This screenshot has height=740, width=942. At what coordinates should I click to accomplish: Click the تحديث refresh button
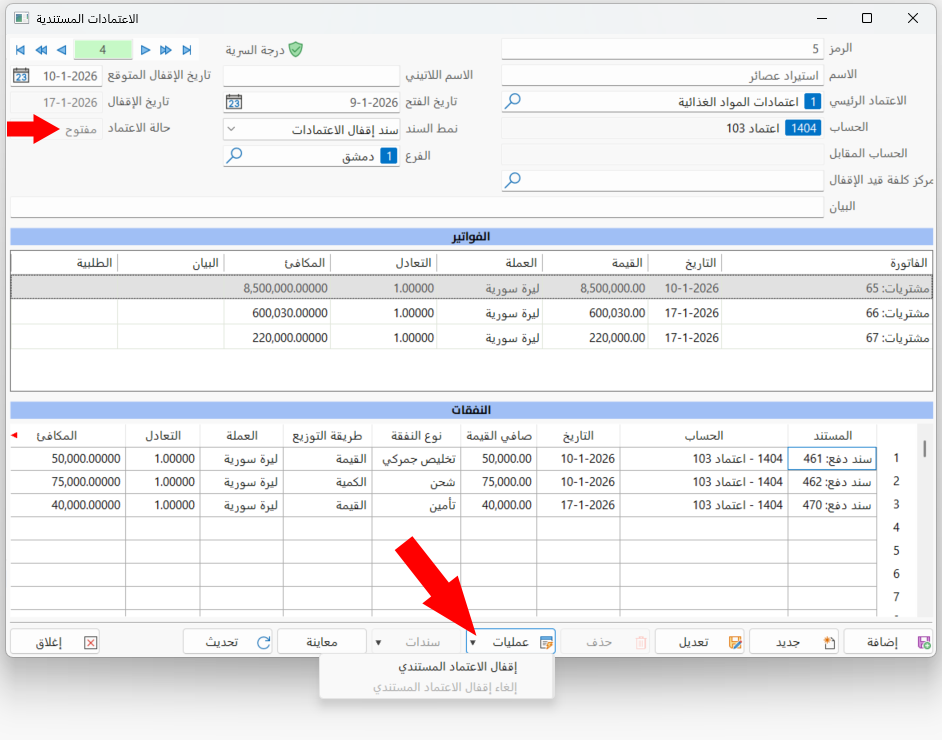[227, 642]
